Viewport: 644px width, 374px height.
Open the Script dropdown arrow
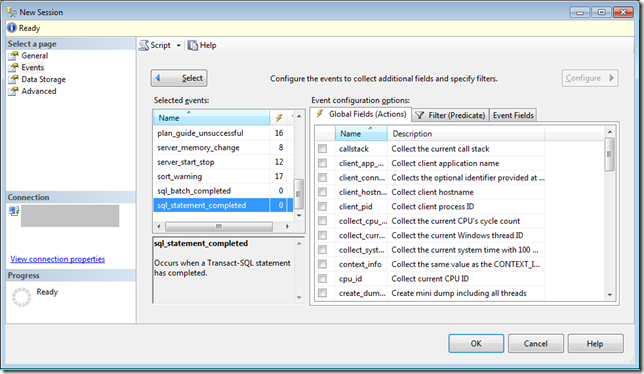tap(178, 46)
